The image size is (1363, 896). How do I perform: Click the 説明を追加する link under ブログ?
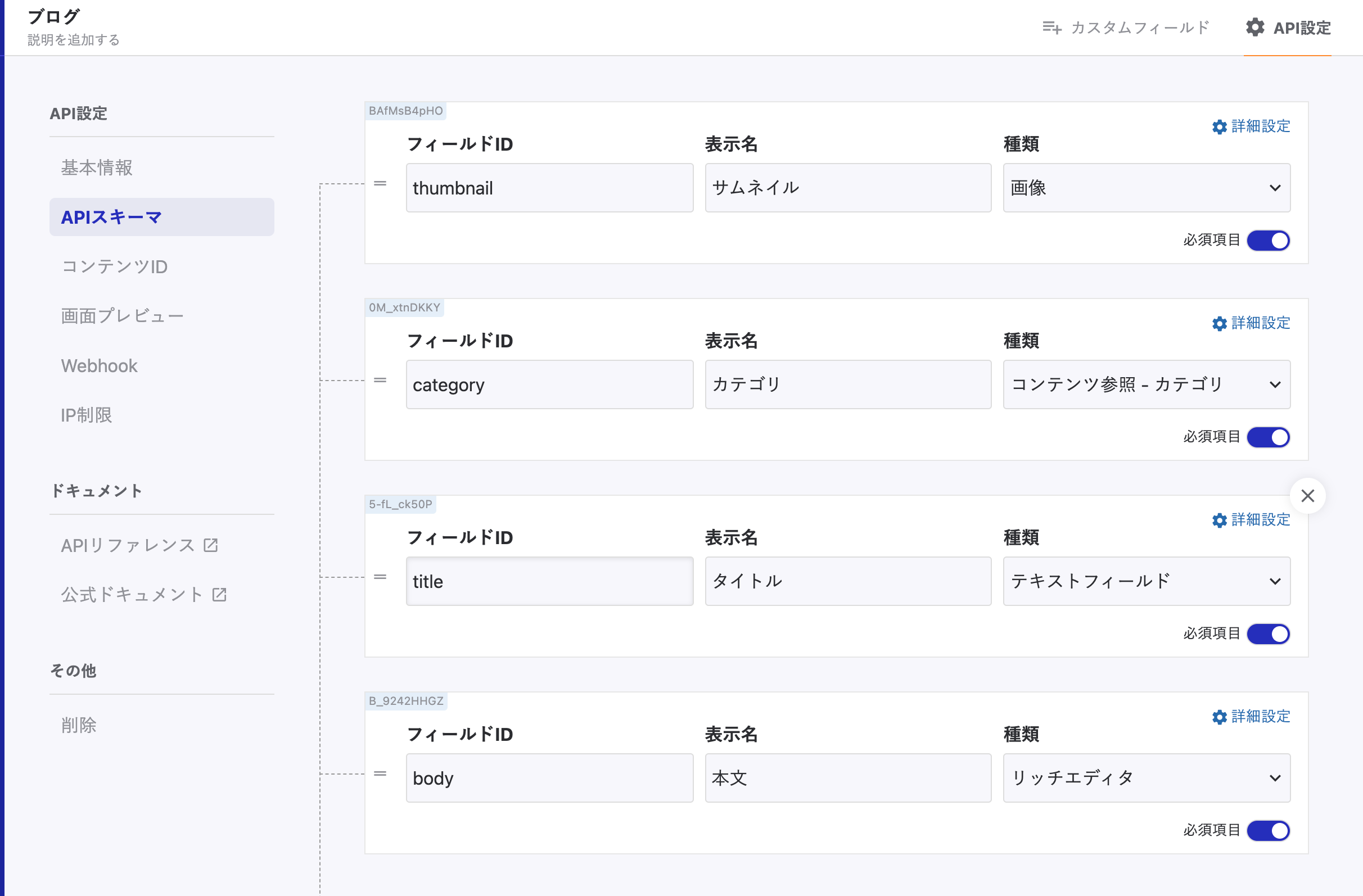click(x=73, y=40)
